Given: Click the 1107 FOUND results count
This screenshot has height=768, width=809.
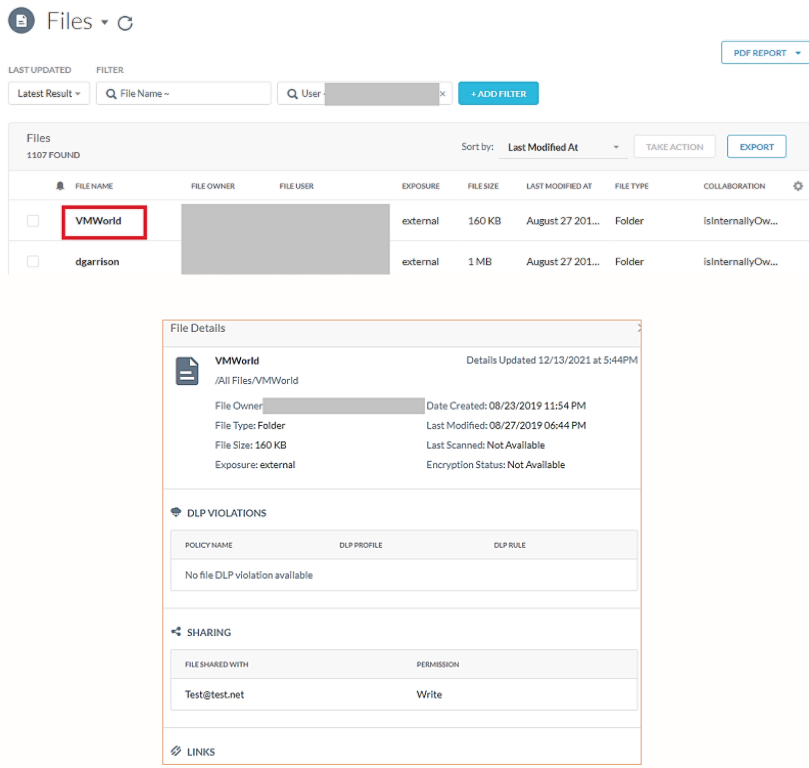Looking at the screenshot, I should (53, 155).
